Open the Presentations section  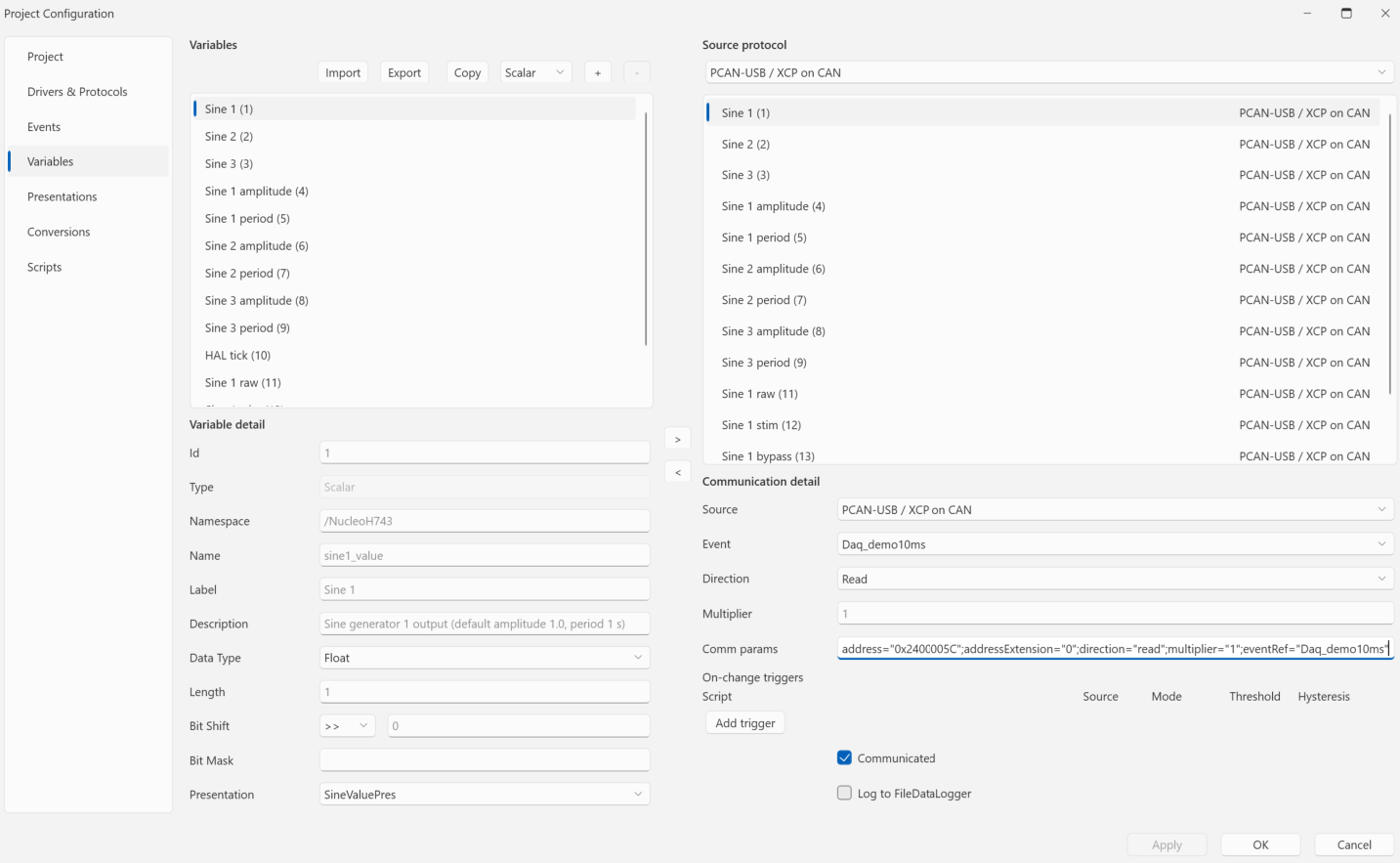[x=88, y=196]
